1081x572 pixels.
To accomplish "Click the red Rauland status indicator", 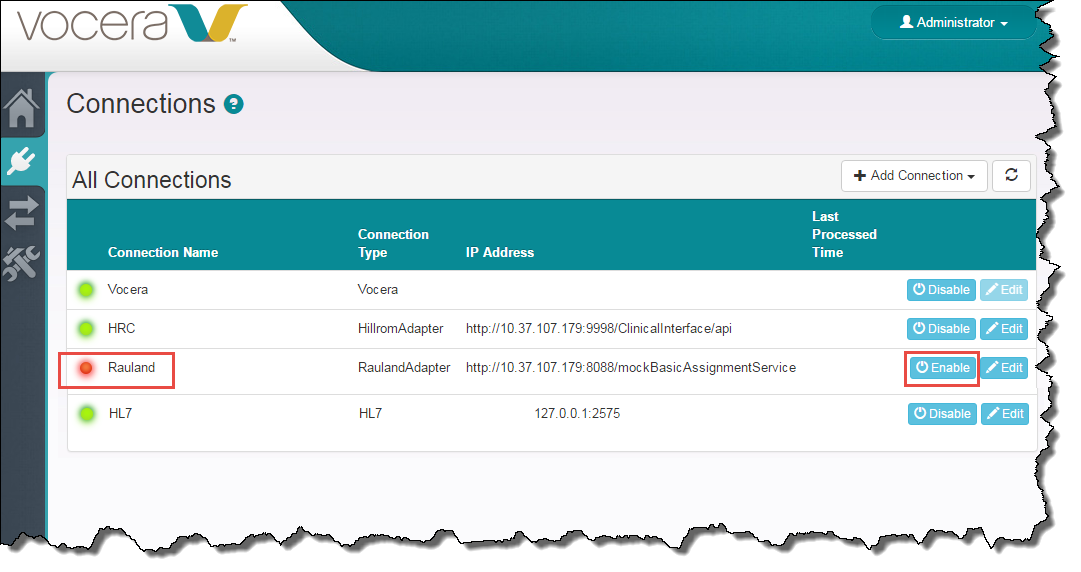I will [86, 368].
